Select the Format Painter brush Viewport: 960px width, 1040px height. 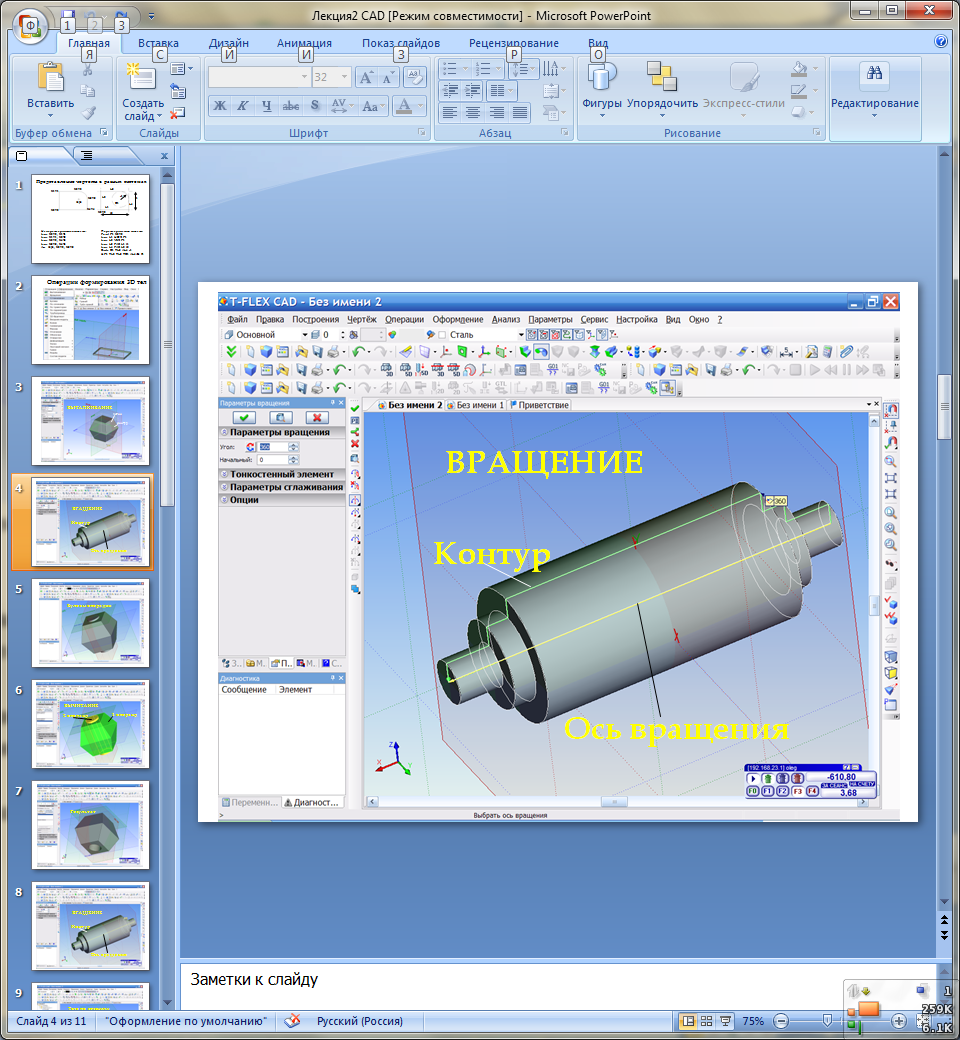click(x=88, y=113)
